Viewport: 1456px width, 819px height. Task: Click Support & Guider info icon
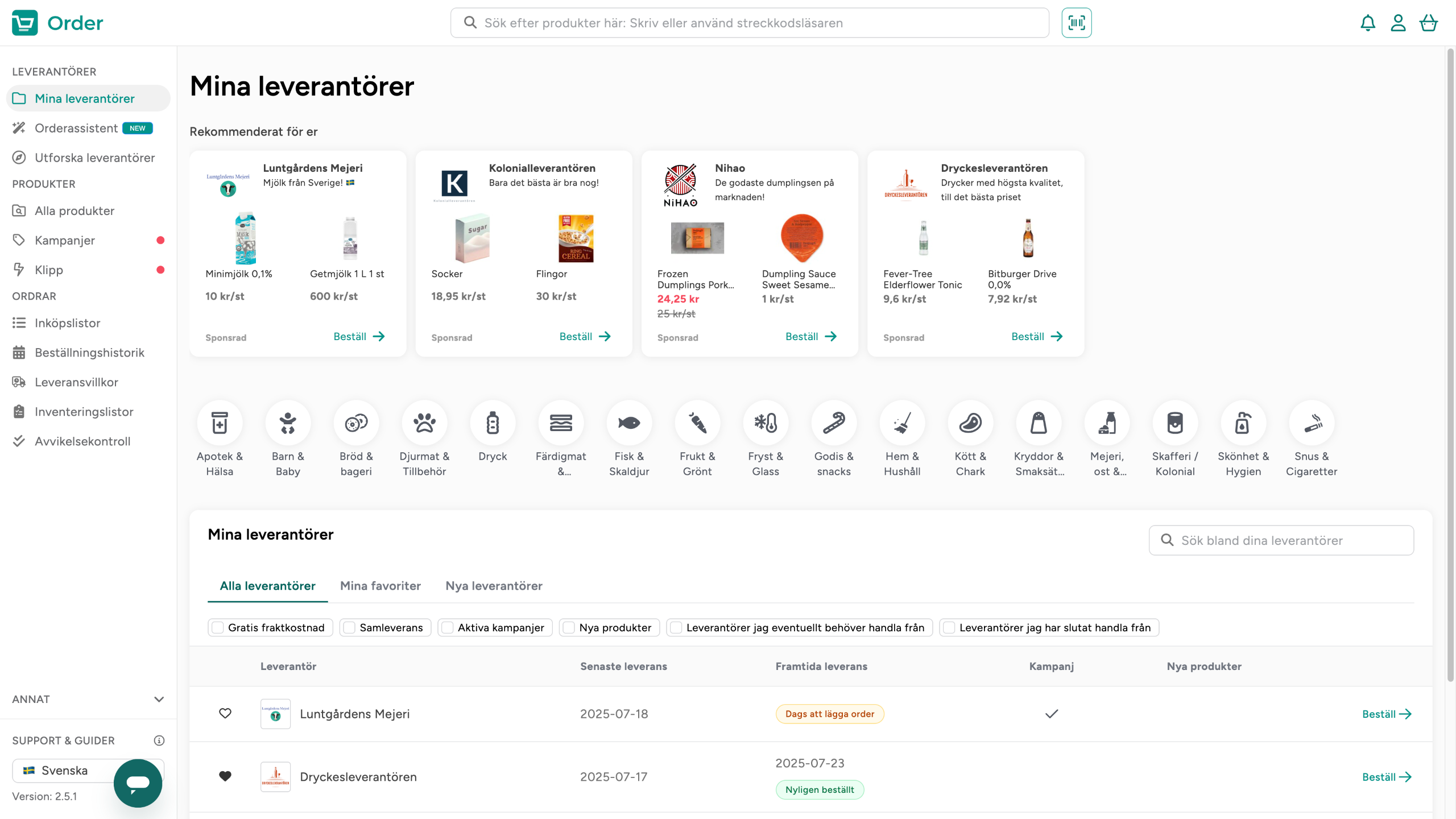pyautogui.click(x=159, y=740)
